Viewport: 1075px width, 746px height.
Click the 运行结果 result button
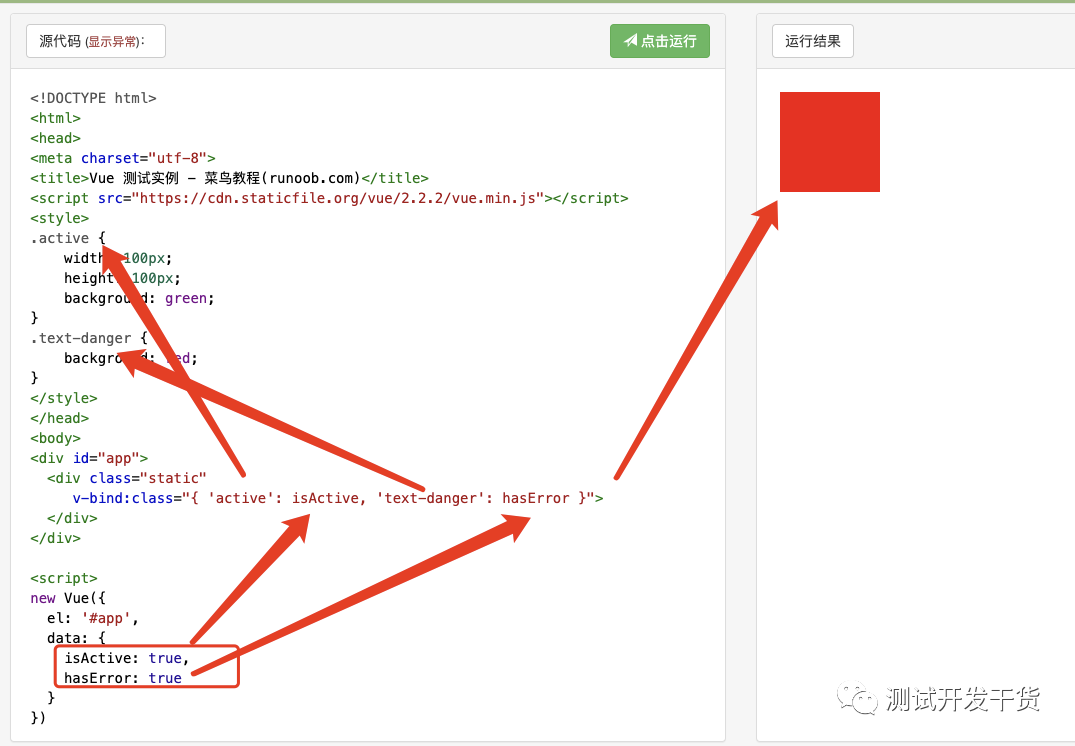[812, 41]
